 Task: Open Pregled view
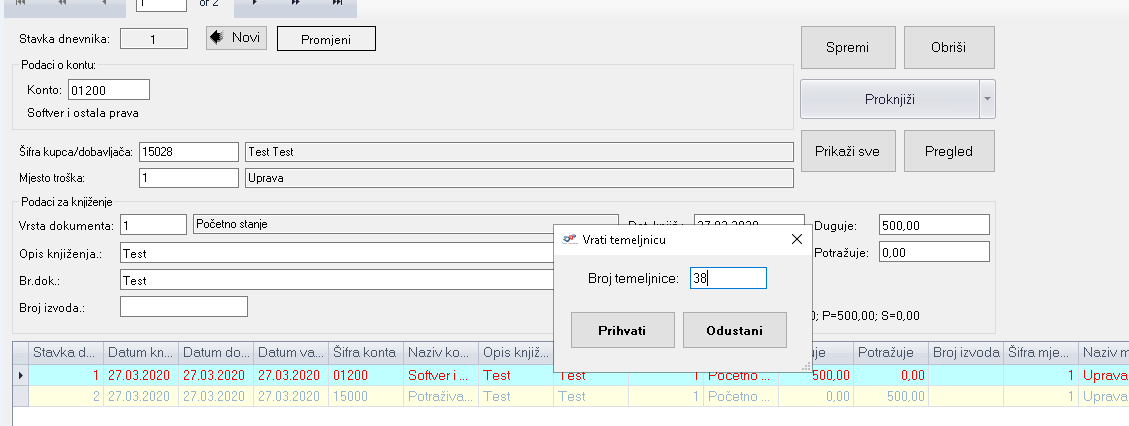point(949,152)
